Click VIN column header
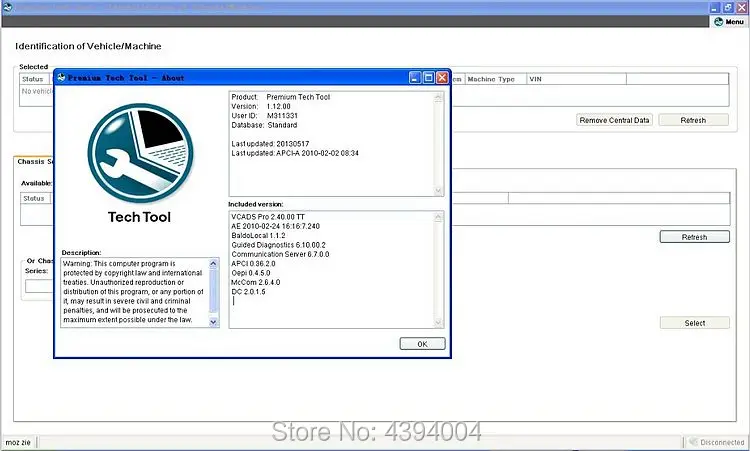 576,79
